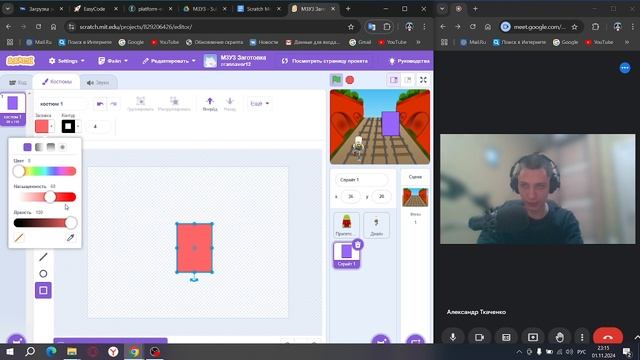
Task: Select the Rectangle drawing tool
Action: (x=43, y=291)
